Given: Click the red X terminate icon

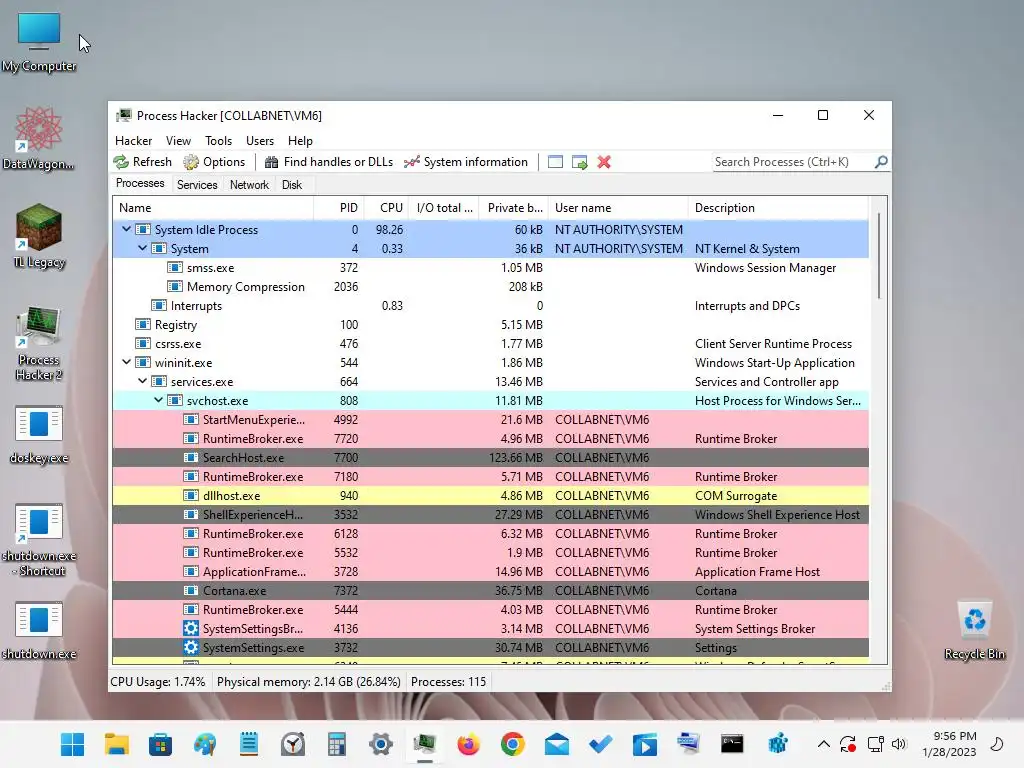Looking at the screenshot, I should [604, 162].
